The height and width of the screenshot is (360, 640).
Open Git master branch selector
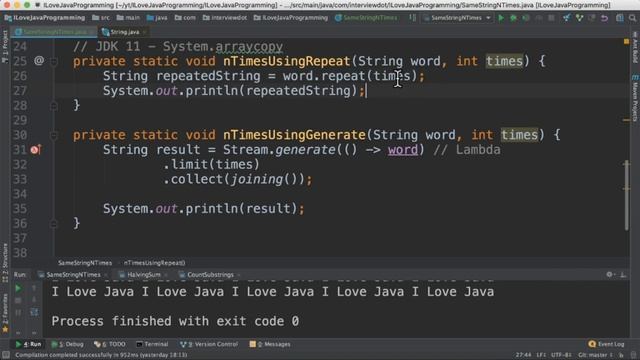coord(595,355)
